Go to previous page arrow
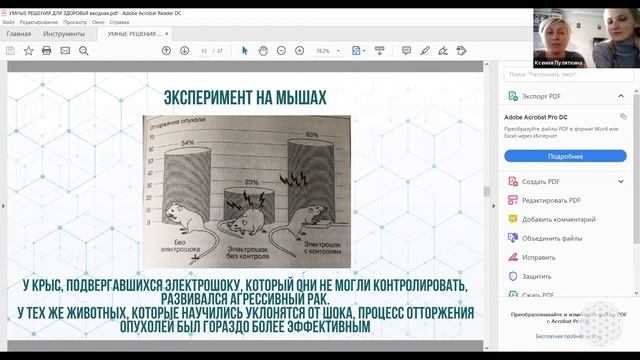Viewport: 640px width, 360px height. click(x=166, y=51)
